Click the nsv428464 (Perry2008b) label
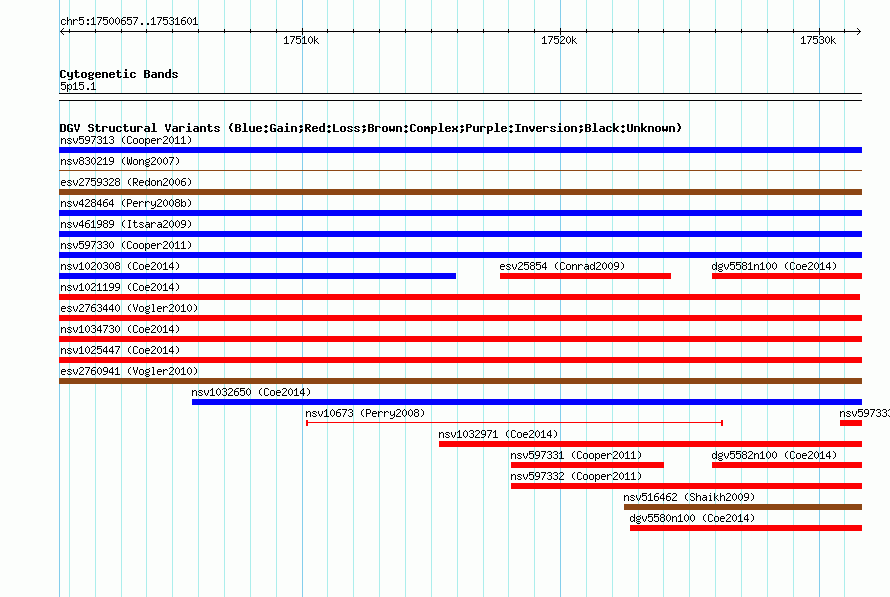The width and height of the screenshot is (890, 597). coord(126,203)
